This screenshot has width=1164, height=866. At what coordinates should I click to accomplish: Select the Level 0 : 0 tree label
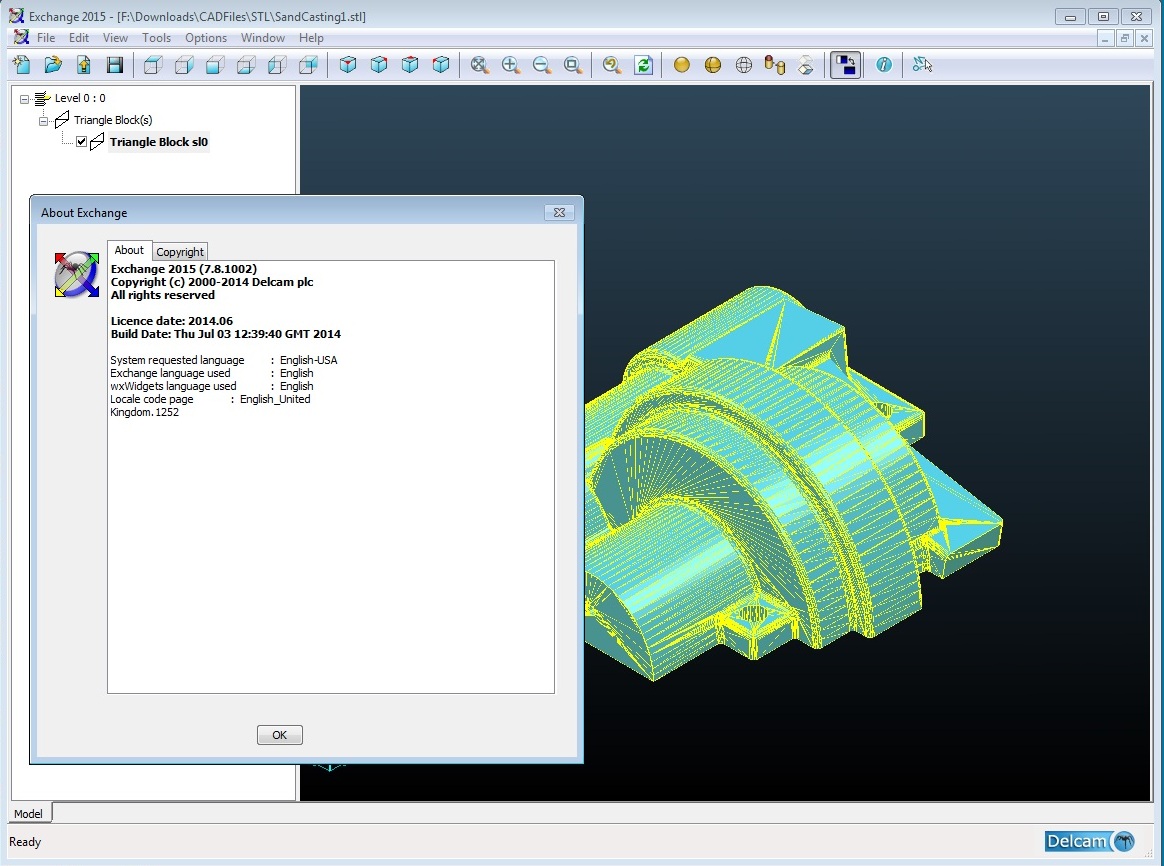click(x=80, y=98)
